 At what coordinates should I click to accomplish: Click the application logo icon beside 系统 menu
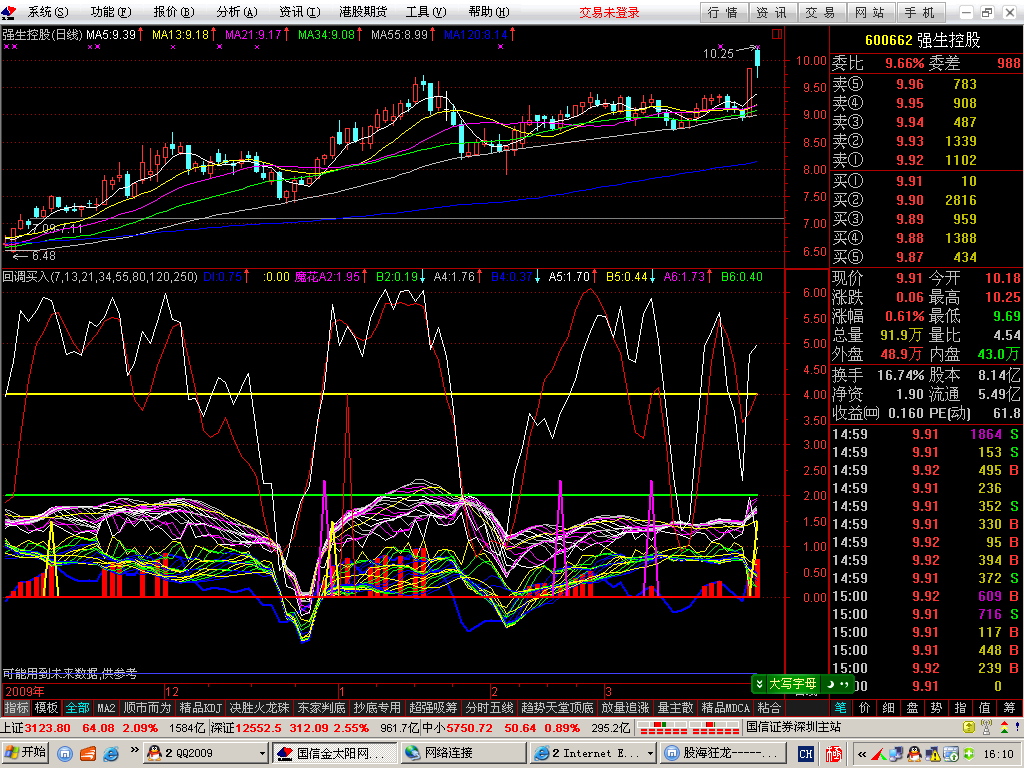tap(9, 12)
